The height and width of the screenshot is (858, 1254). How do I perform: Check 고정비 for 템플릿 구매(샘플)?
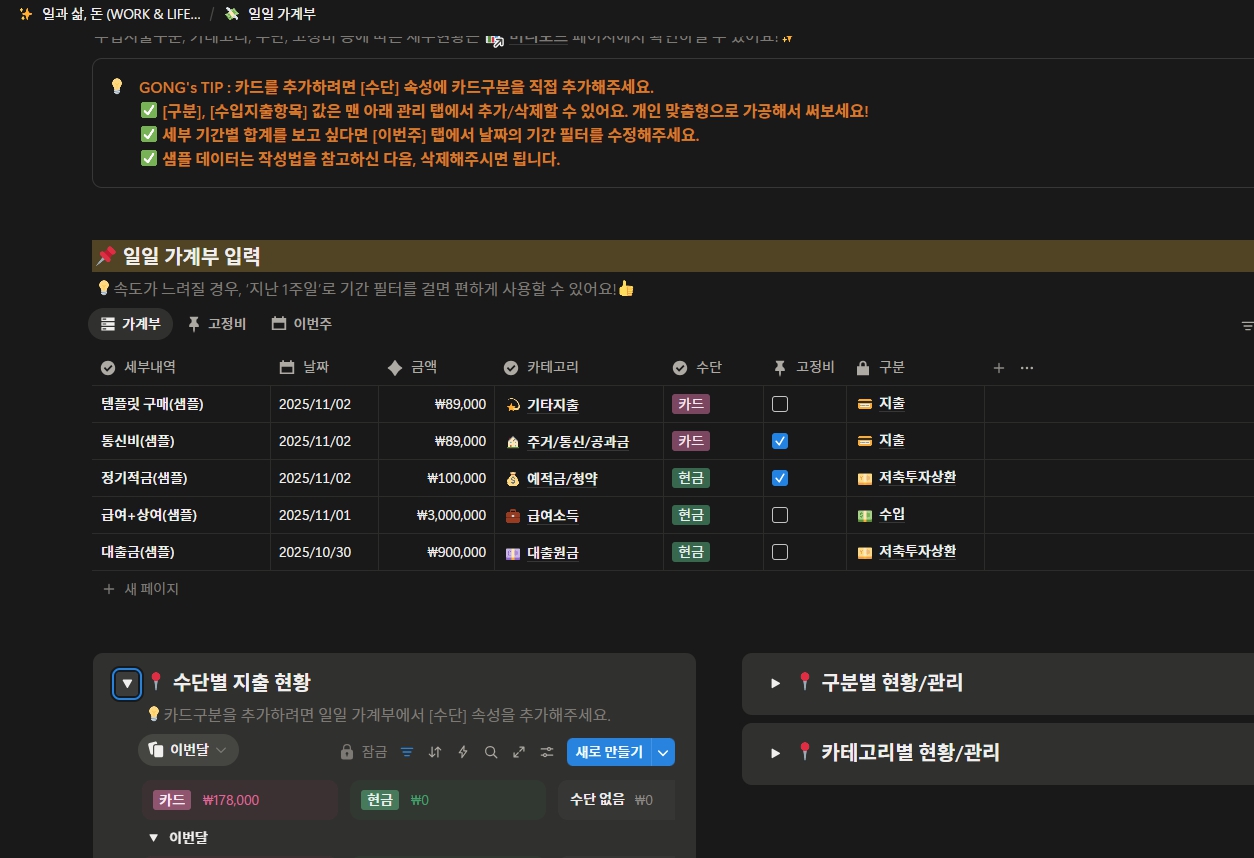tap(780, 404)
